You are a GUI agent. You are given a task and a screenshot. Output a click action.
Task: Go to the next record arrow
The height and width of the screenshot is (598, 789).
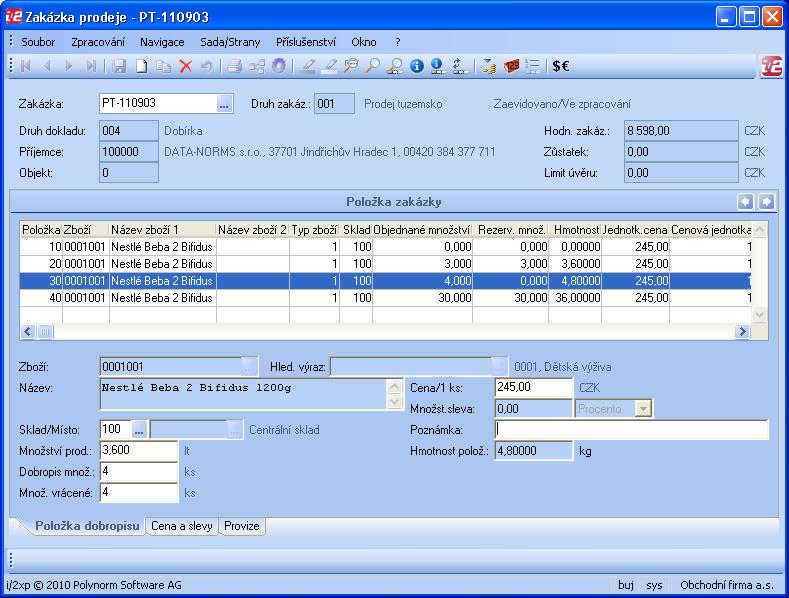[69, 66]
